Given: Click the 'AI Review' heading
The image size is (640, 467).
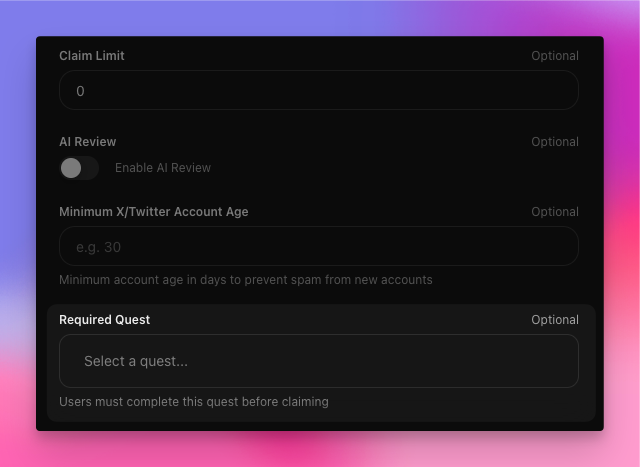Looking at the screenshot, I should [x=88, y=142].
